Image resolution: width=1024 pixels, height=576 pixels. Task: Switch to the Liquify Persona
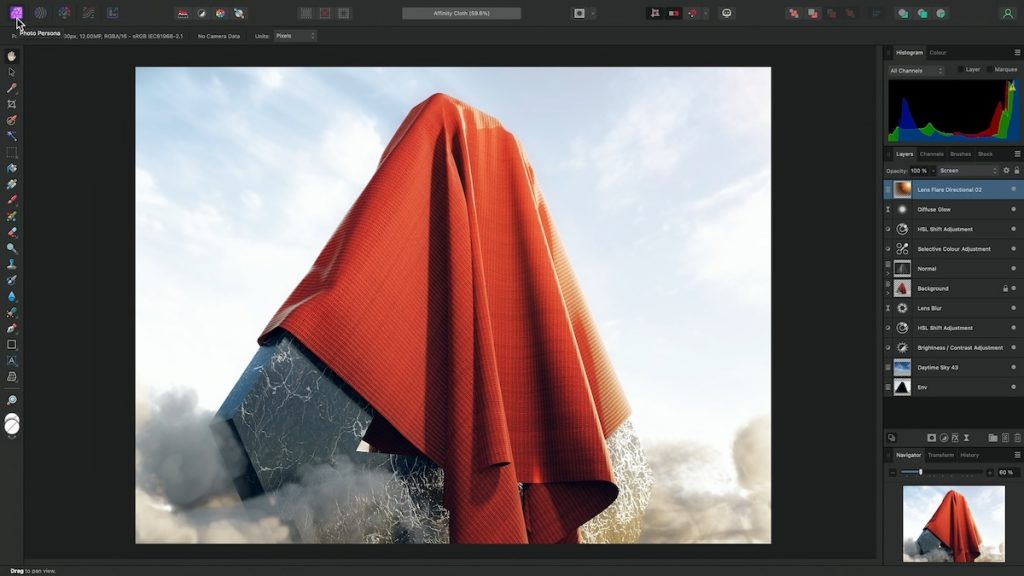40,12
